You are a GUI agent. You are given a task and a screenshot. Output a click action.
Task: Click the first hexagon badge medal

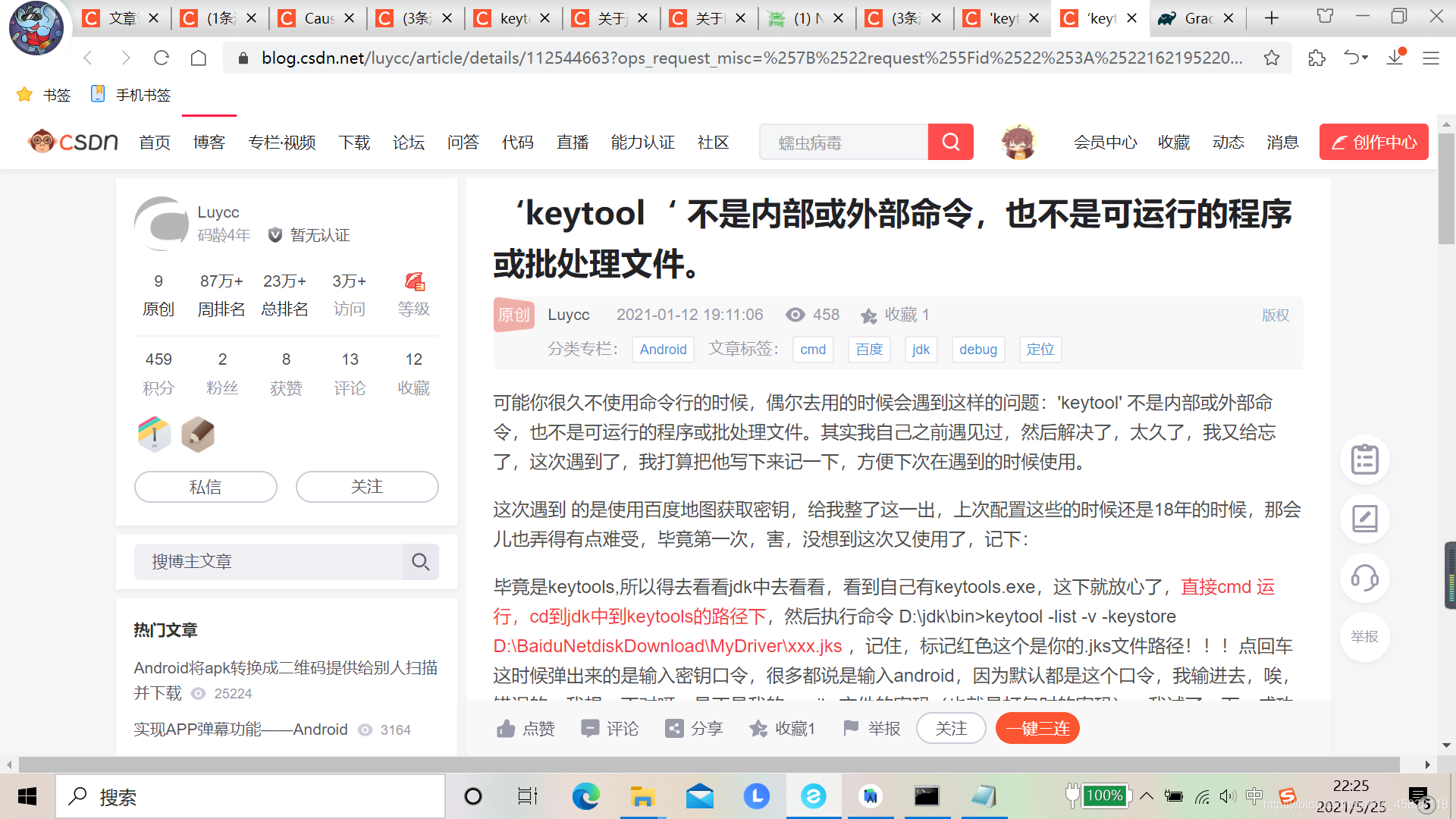click(x=154, y=435)
